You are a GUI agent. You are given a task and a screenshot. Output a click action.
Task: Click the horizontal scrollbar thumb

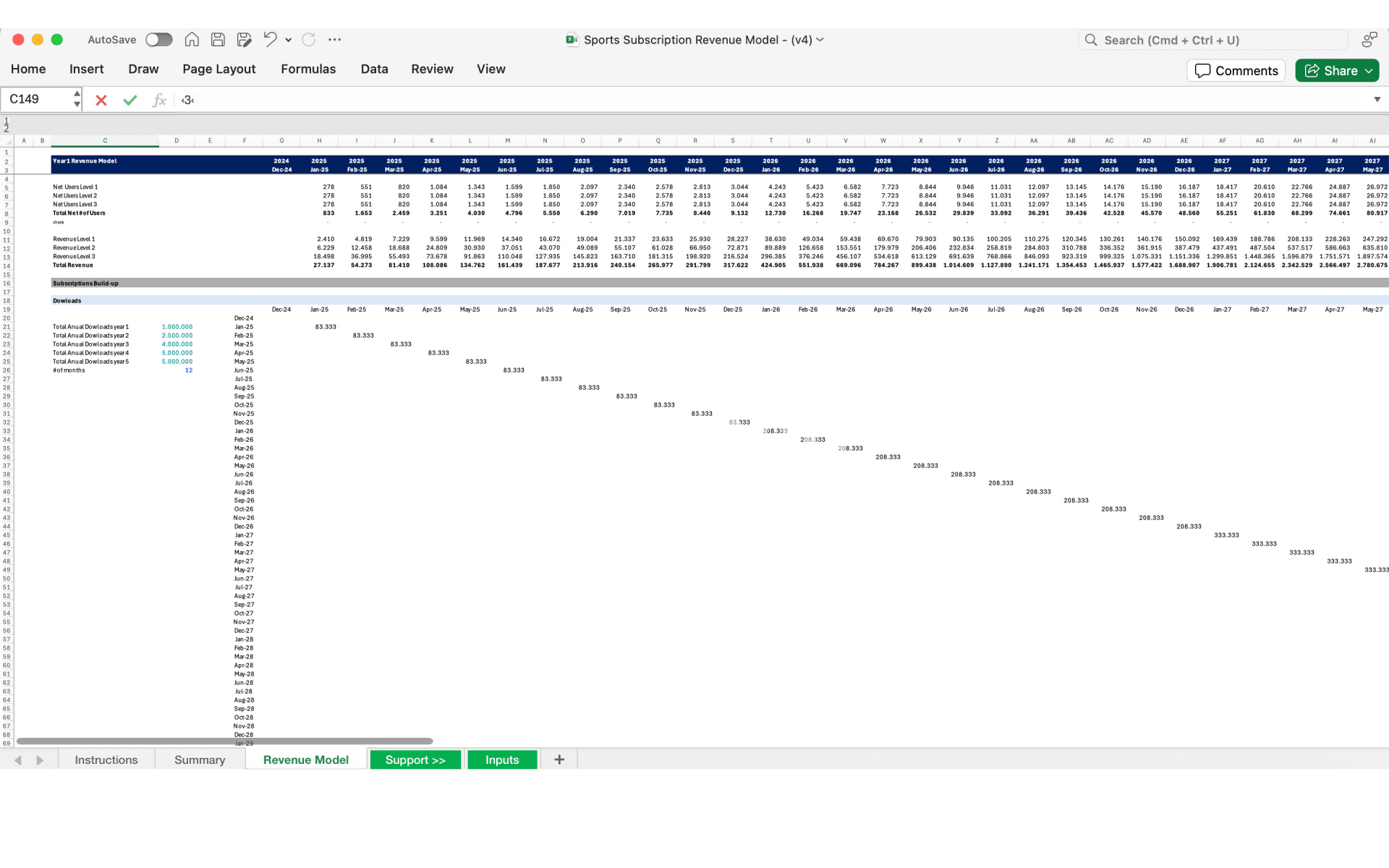pos(224,741)
